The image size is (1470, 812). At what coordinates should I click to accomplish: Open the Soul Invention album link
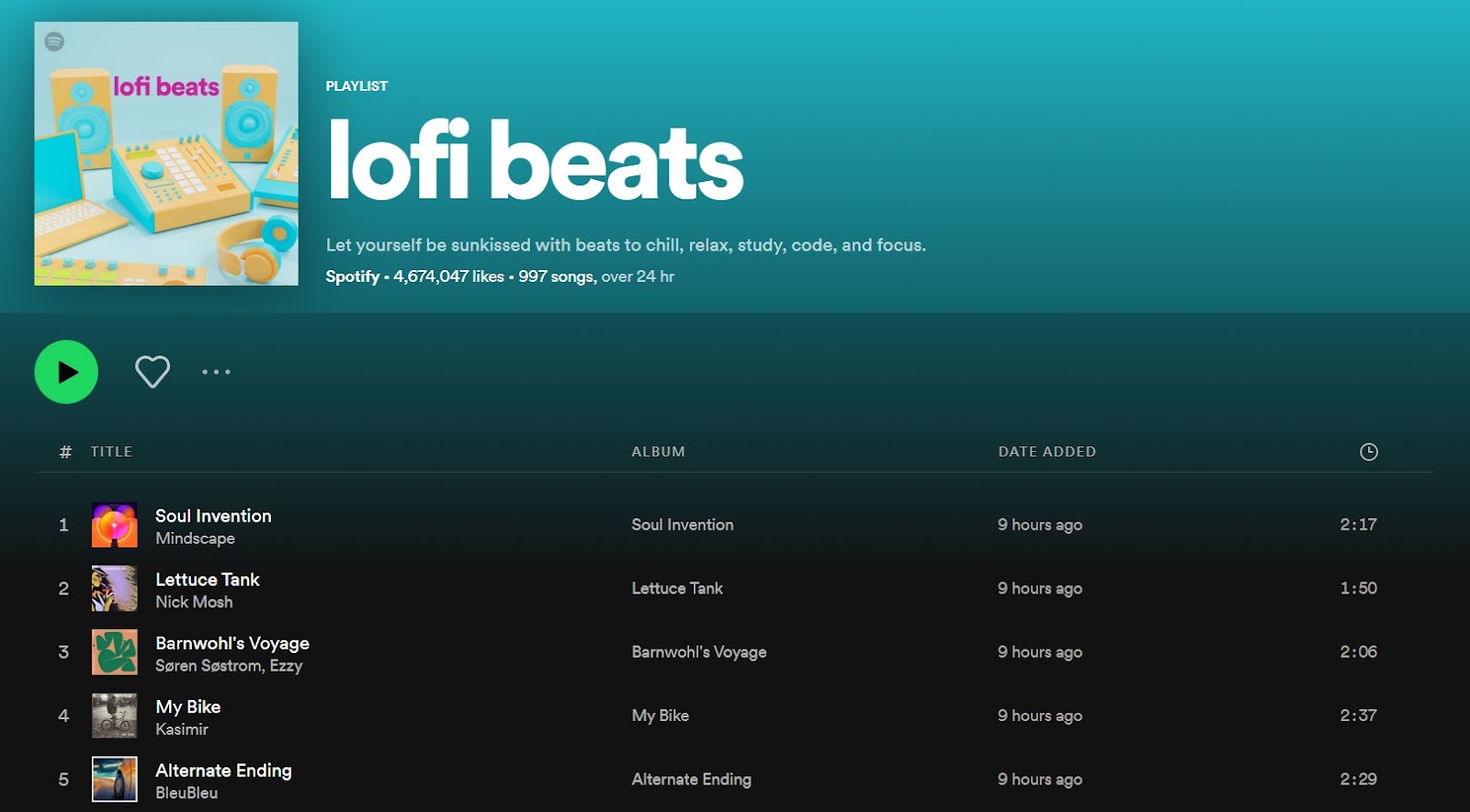[x=683, y=524]
